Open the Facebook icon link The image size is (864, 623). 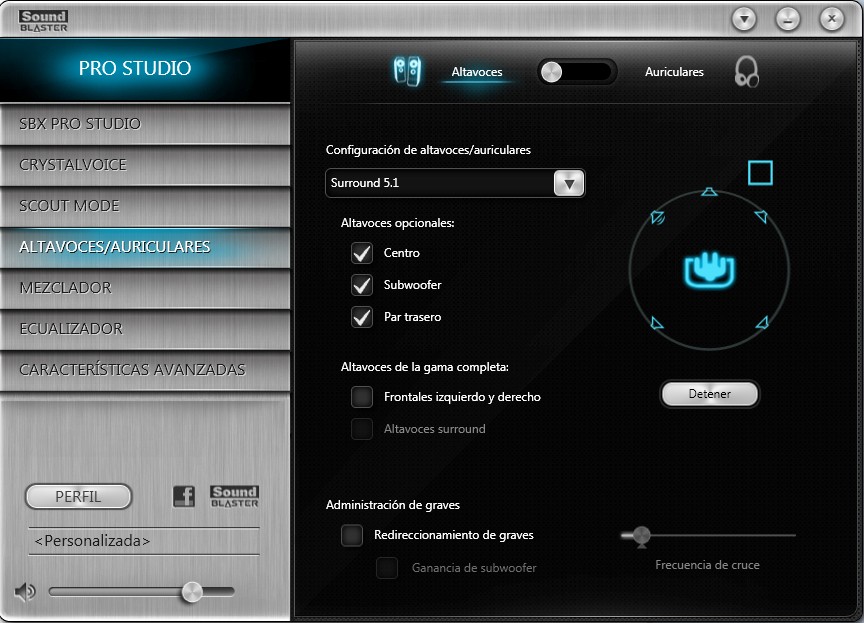click(x=183, y=496)
